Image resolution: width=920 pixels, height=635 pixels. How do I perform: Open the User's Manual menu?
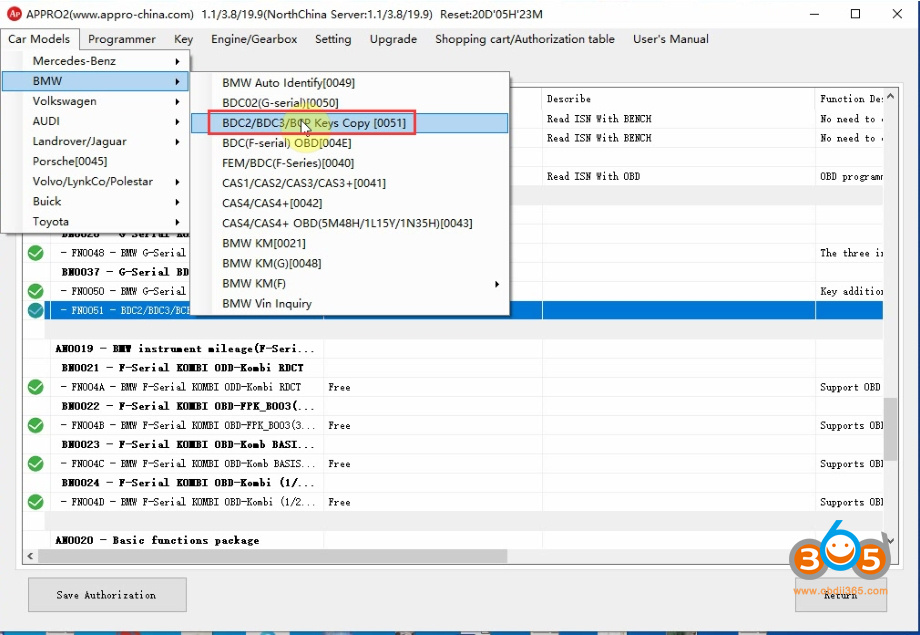[x=670, y=39]
